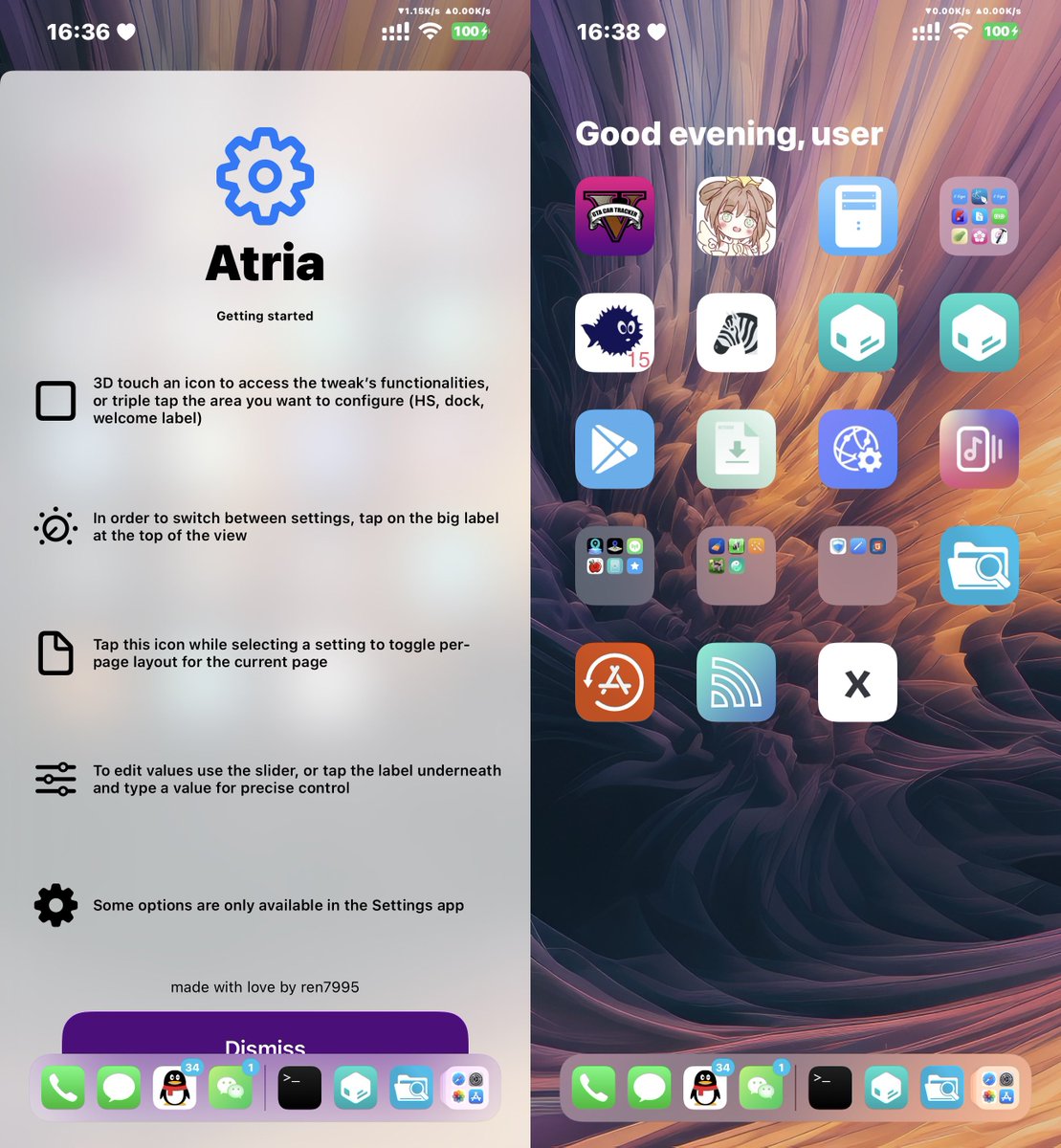The image size is (1061, 1148).
Task: Open the folder containing five apps
Action: pos(736,565)
